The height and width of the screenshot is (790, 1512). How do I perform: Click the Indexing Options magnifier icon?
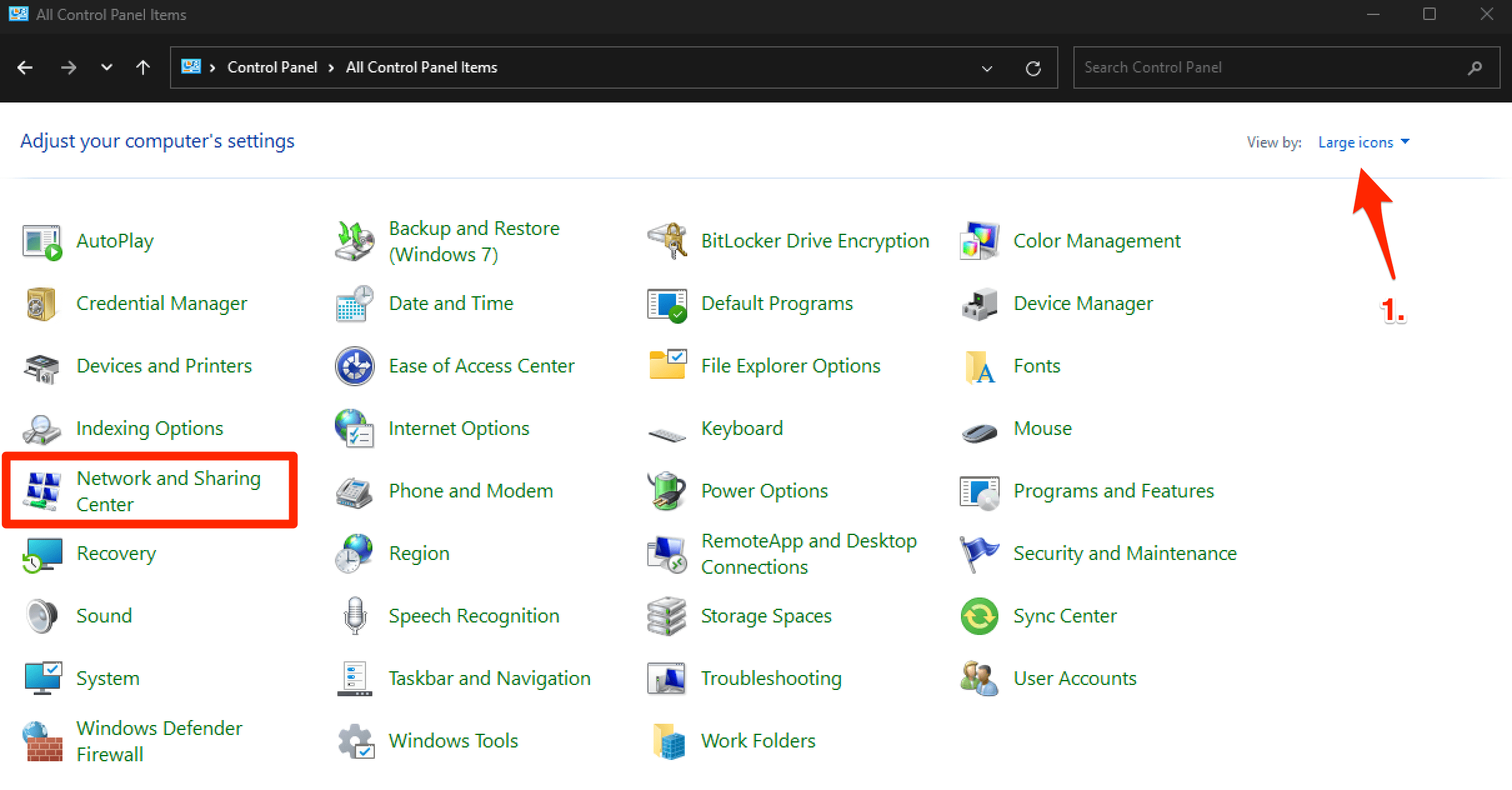42,429
